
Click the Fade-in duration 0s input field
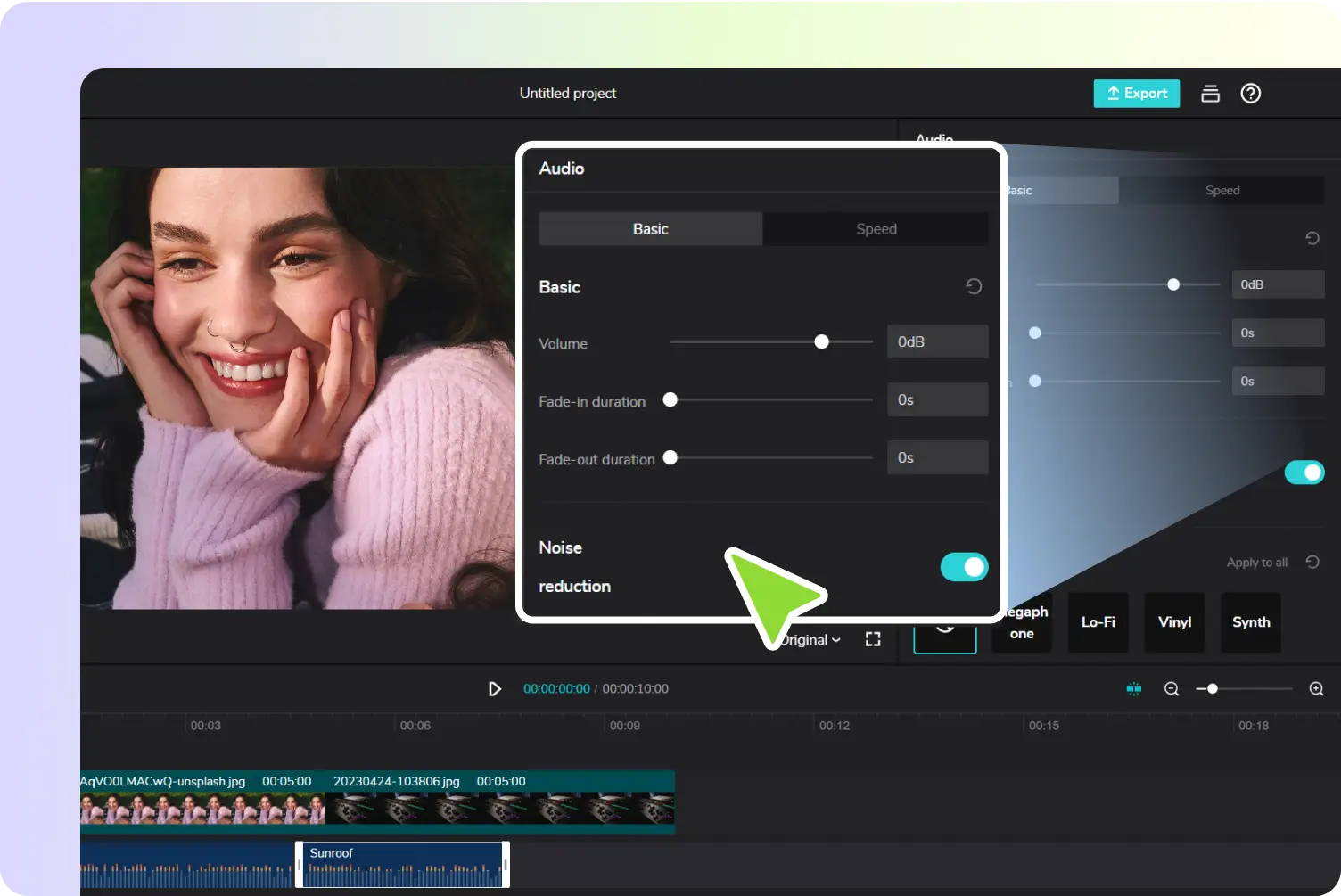coord(937,400)
